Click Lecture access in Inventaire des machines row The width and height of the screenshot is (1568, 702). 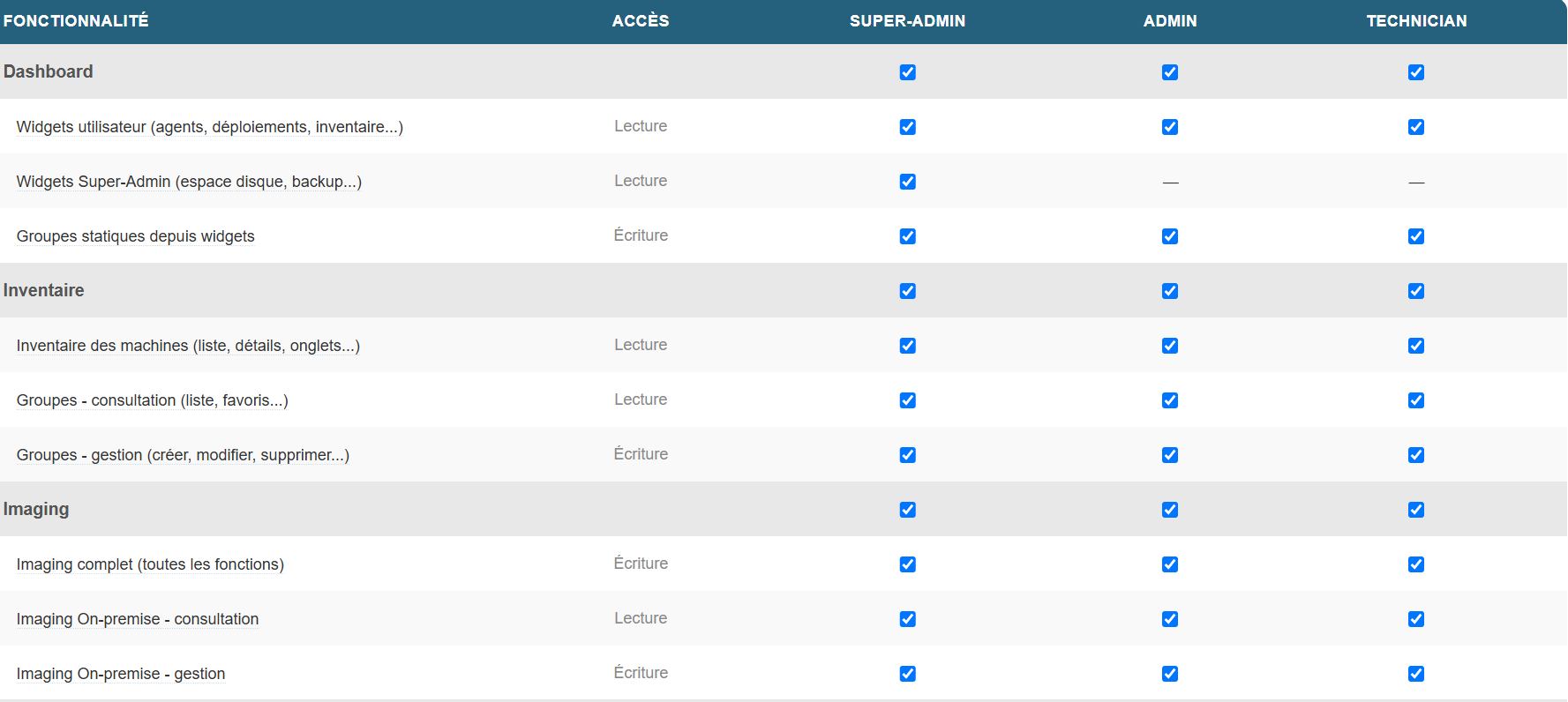tap(641, 345)
